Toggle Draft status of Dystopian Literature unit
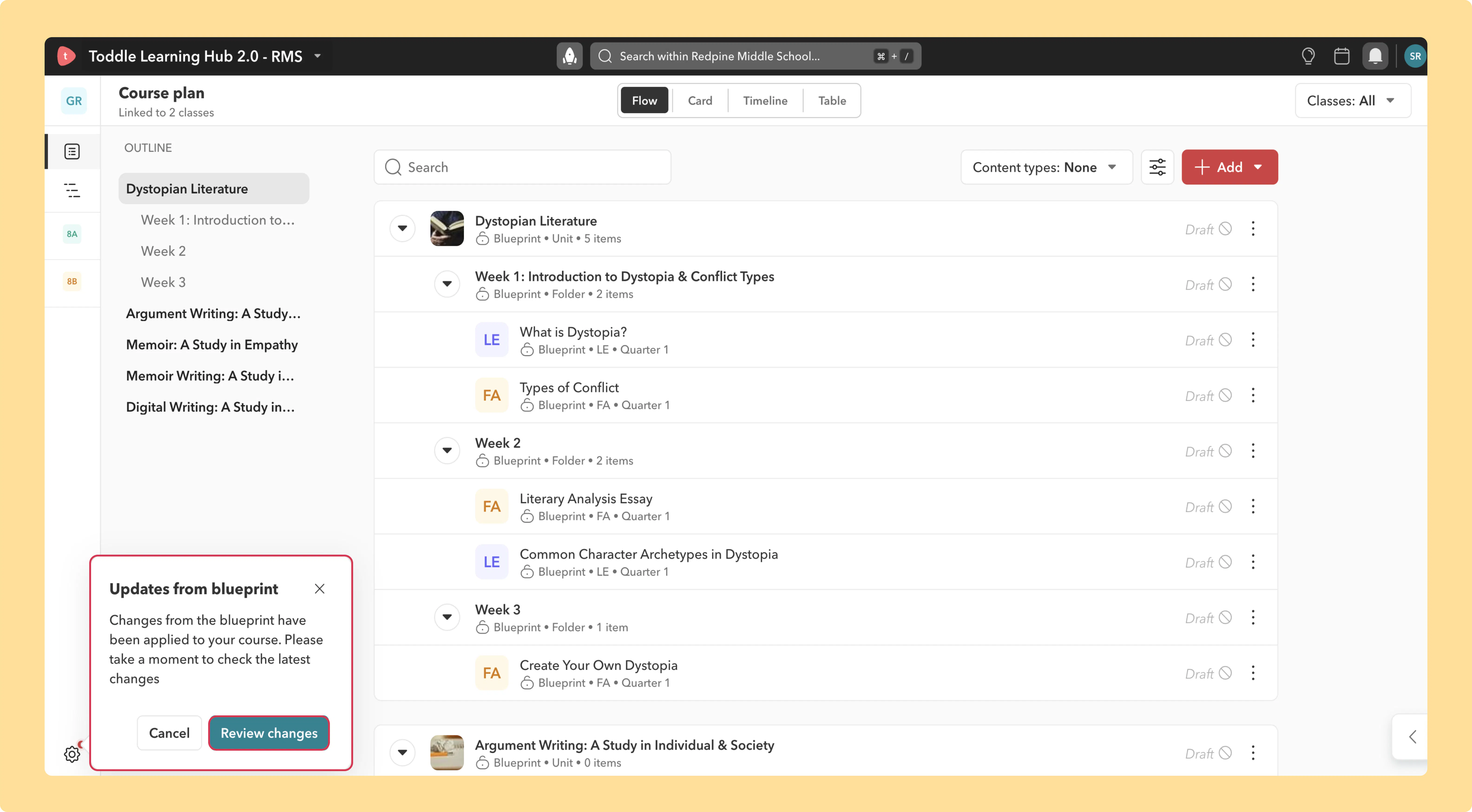Image resolution: width=1472 pixels, height=812 pixels. point(1208,229)
